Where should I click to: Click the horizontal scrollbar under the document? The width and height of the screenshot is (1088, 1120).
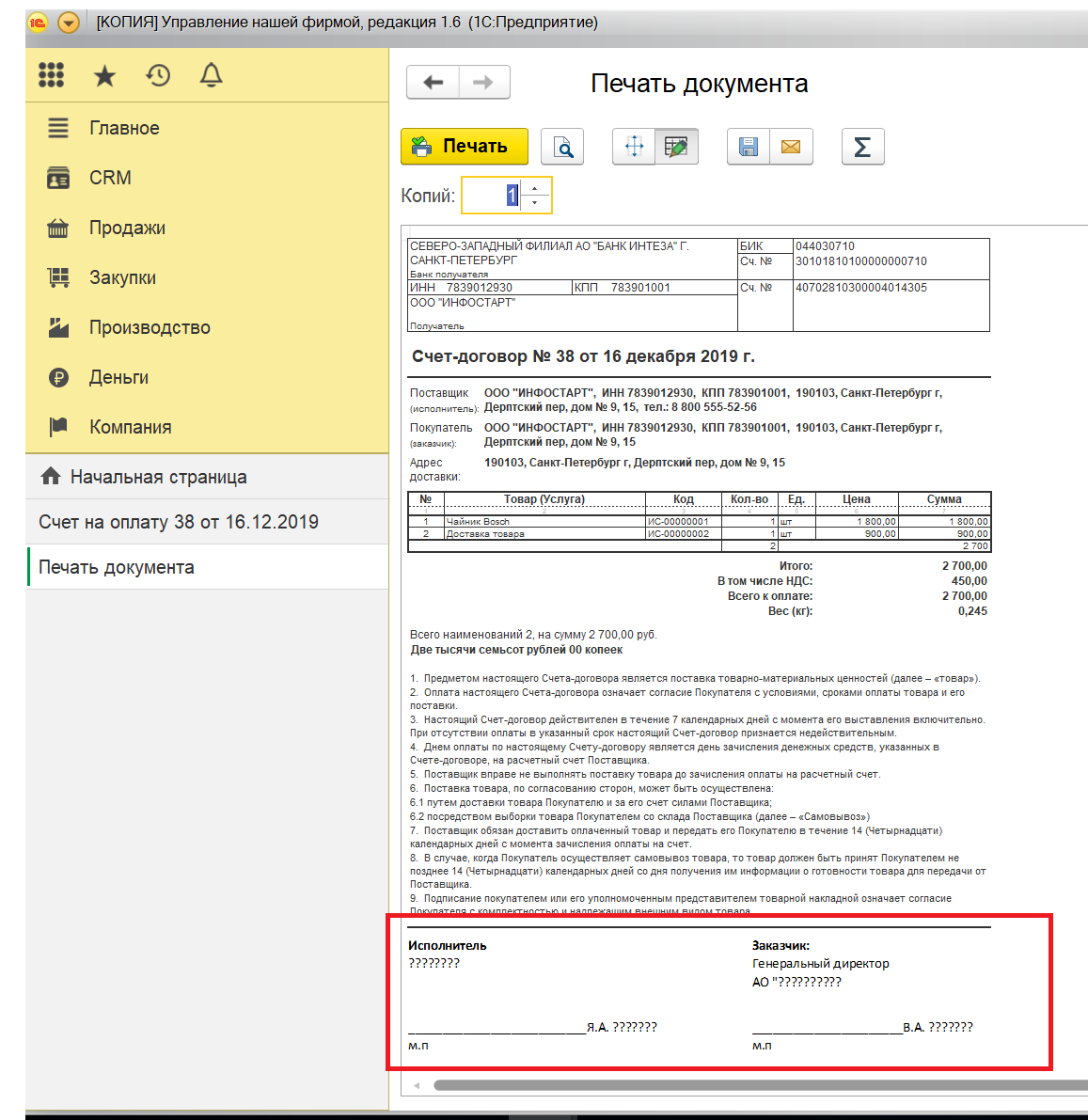point(760,1086)
